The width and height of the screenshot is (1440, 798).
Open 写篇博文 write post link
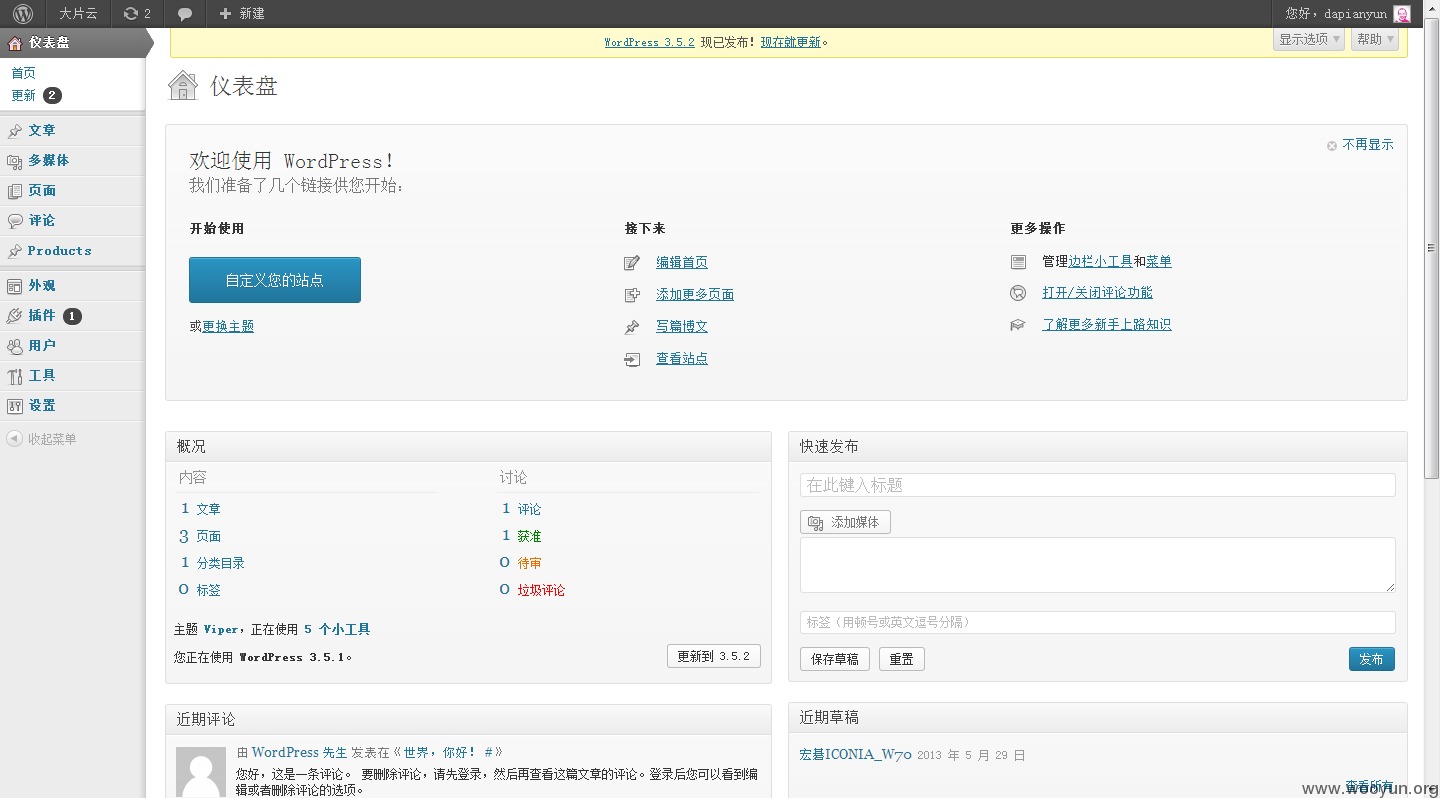pyautogui.click(x=682, y=326)
